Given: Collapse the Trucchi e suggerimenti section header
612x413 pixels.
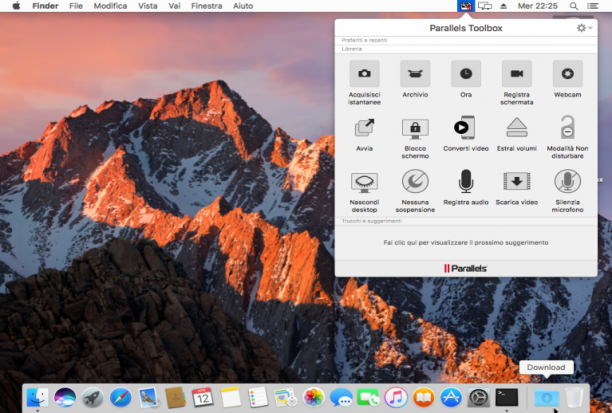Looking at the screenshot, I should click(x=466, y=221).
